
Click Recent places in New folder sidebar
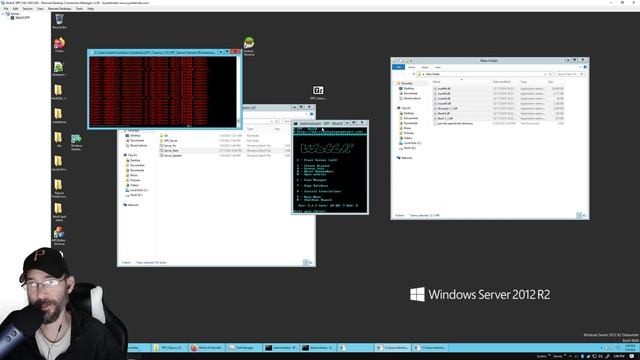pyautogui.click(x=411, y=98)
